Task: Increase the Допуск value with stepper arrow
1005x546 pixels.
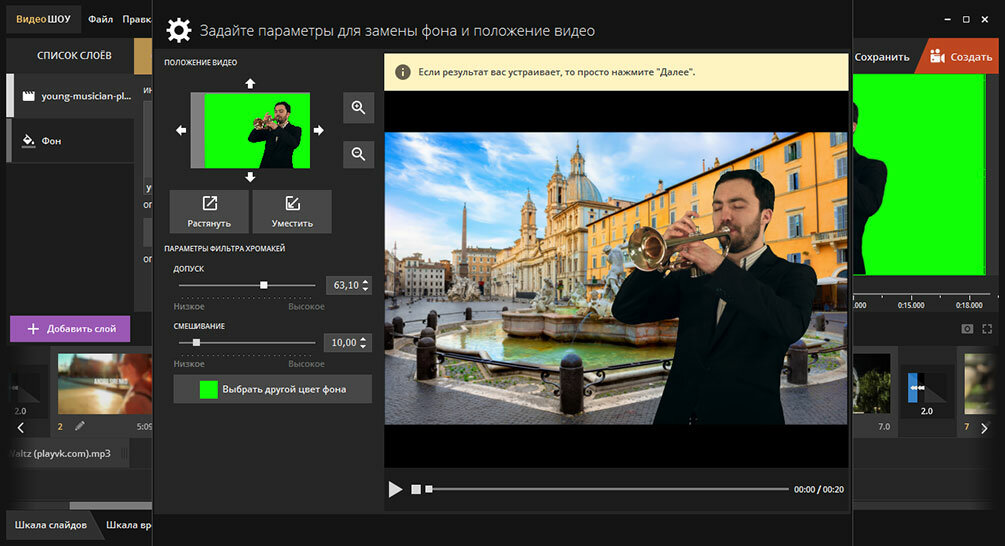Action: [x=365, y=281]
